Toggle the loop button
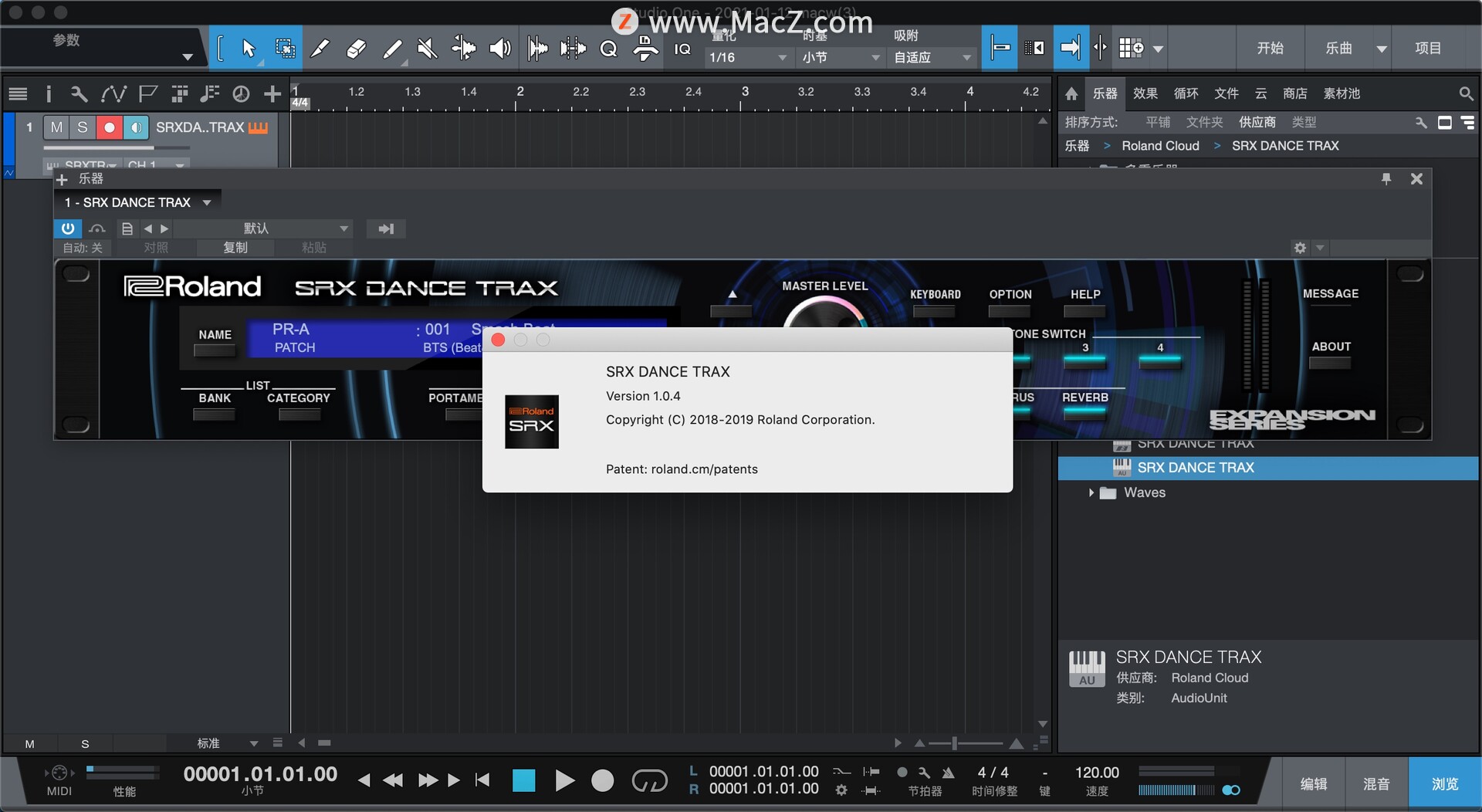Image resolution: width=1482 pixels, height=812 pixels. 649,780
